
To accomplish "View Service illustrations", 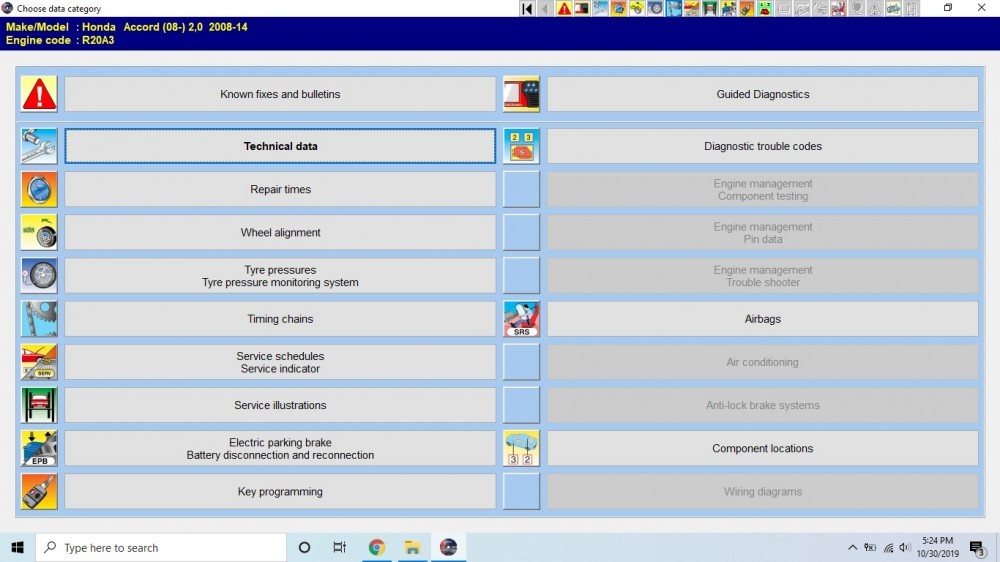I will pyautogui.click(x=280, y=405).
